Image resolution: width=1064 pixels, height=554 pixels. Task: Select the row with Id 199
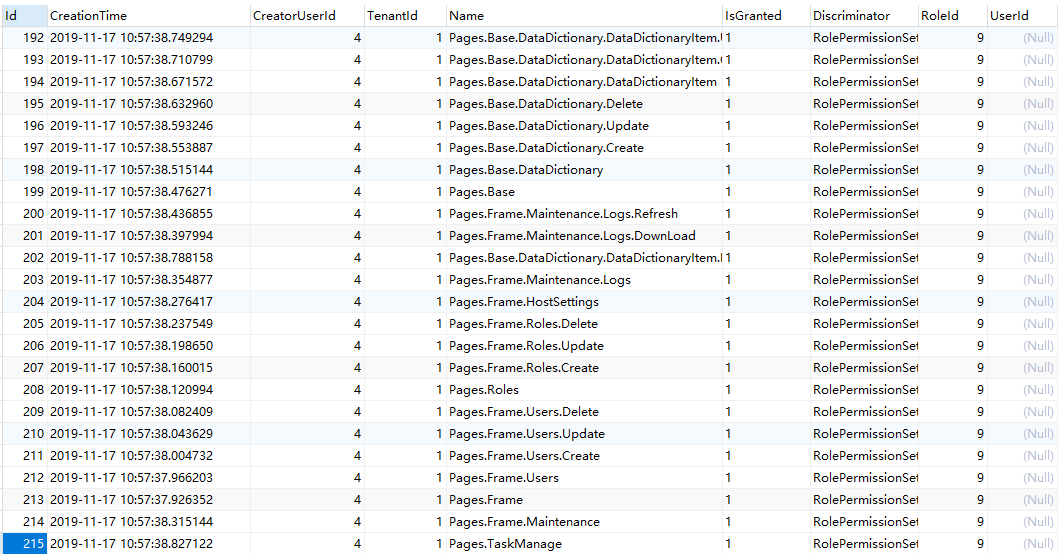531,191
